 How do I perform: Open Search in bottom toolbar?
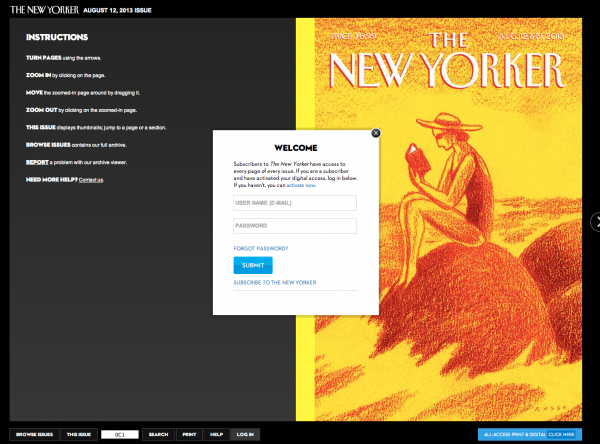[158, 434]
